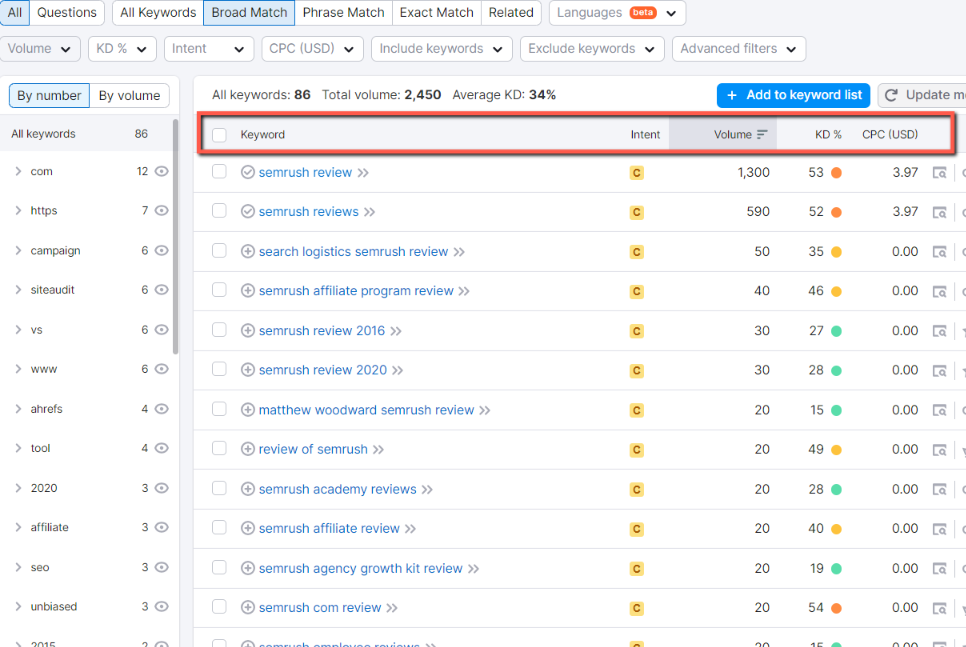Image resolution: width=966 pixels, height=647 pixels.
Task: Tick checkbox for semrush review 2016 row
Action: coord(219,330)
